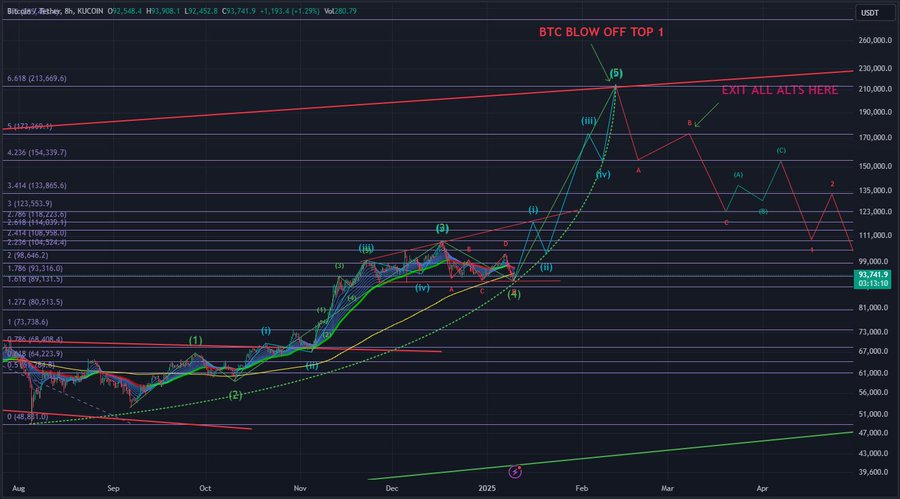
Task: Click the change value +1,193.4 (+1.29%)
Action: [x=289, y=11]
